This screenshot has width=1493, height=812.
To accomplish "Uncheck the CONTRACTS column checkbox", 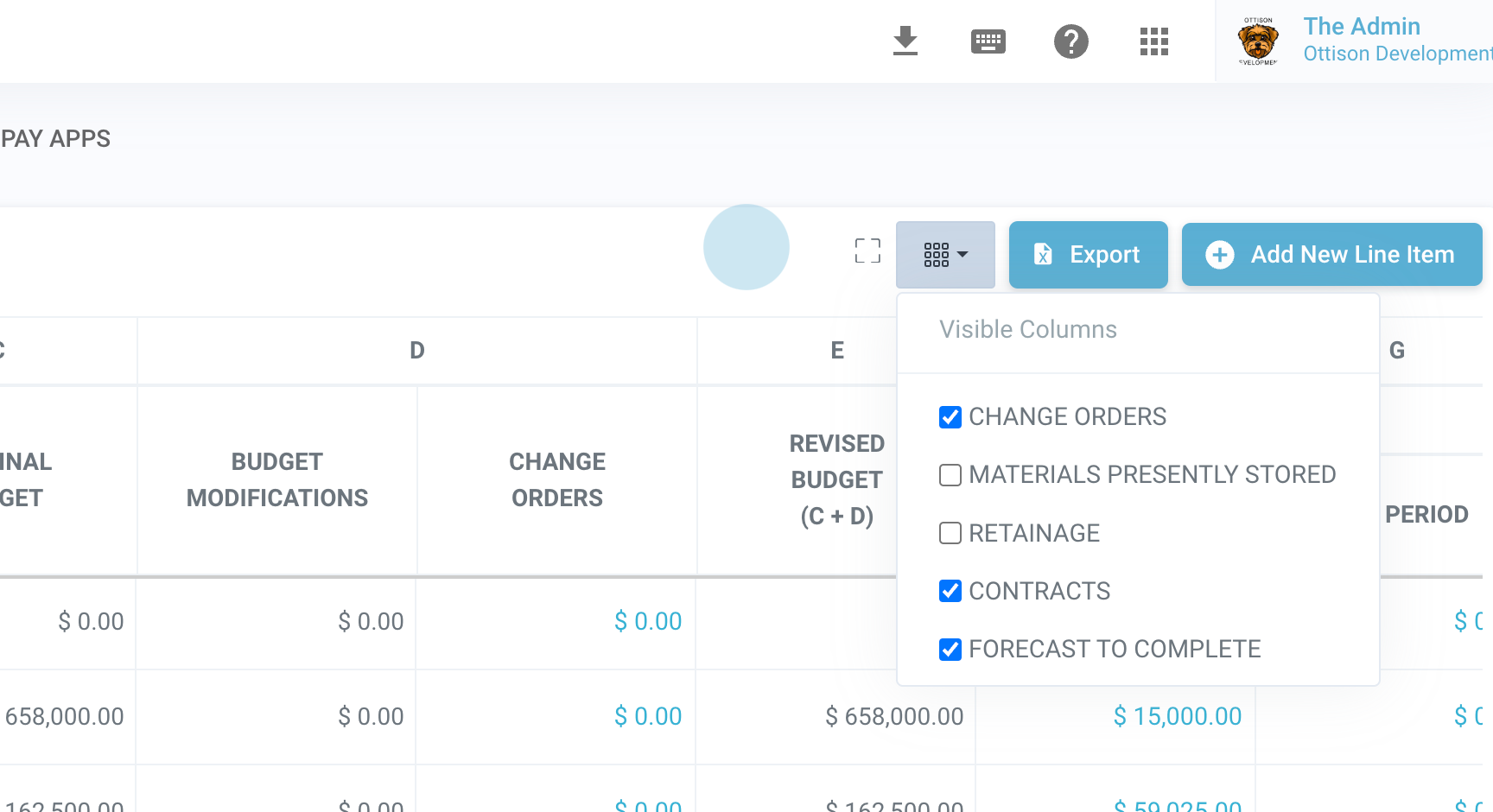I will (950, 591).
